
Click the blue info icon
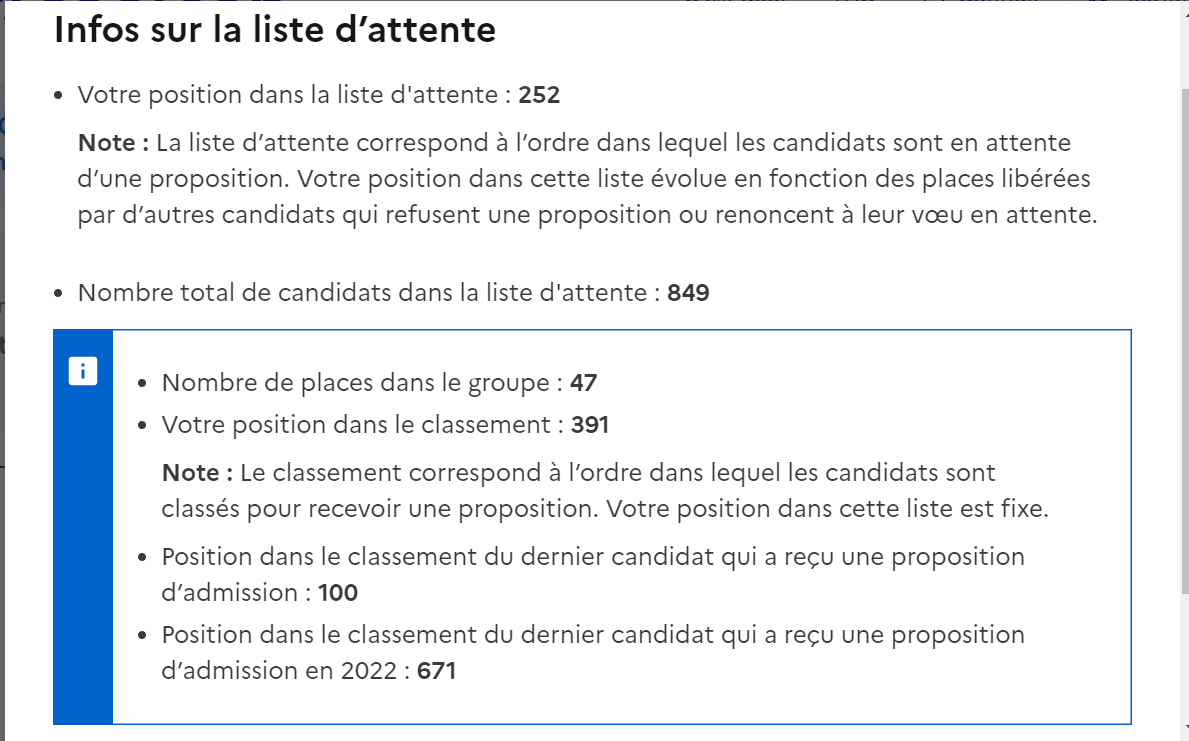(83, 371)
